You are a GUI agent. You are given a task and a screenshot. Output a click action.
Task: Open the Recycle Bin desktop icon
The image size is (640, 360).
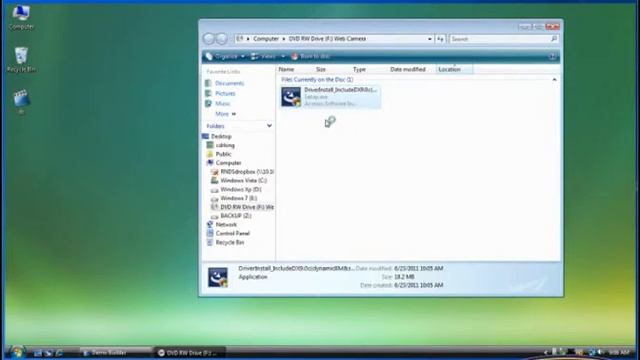21,60
